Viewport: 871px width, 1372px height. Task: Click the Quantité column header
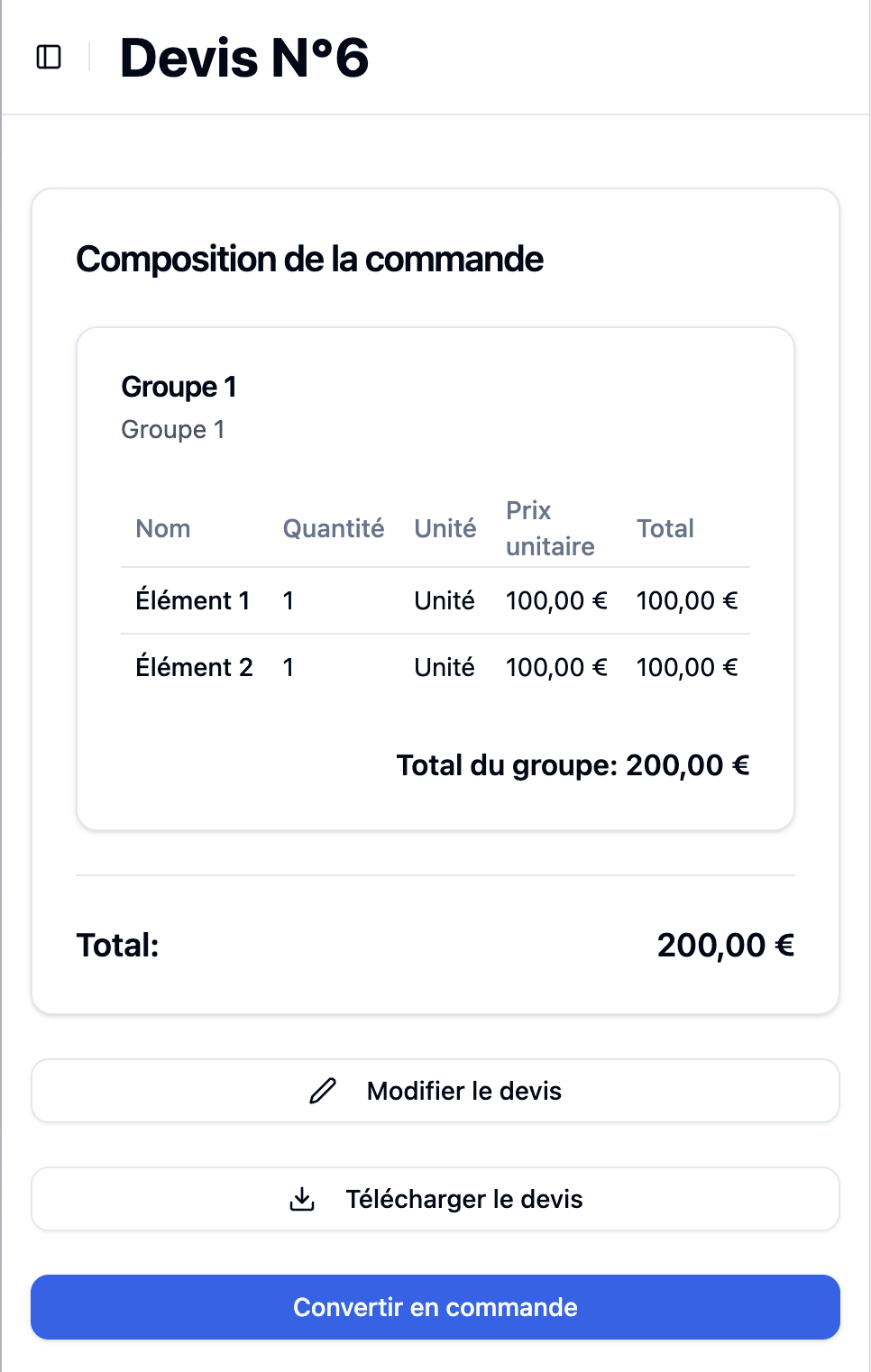point(334,528)
